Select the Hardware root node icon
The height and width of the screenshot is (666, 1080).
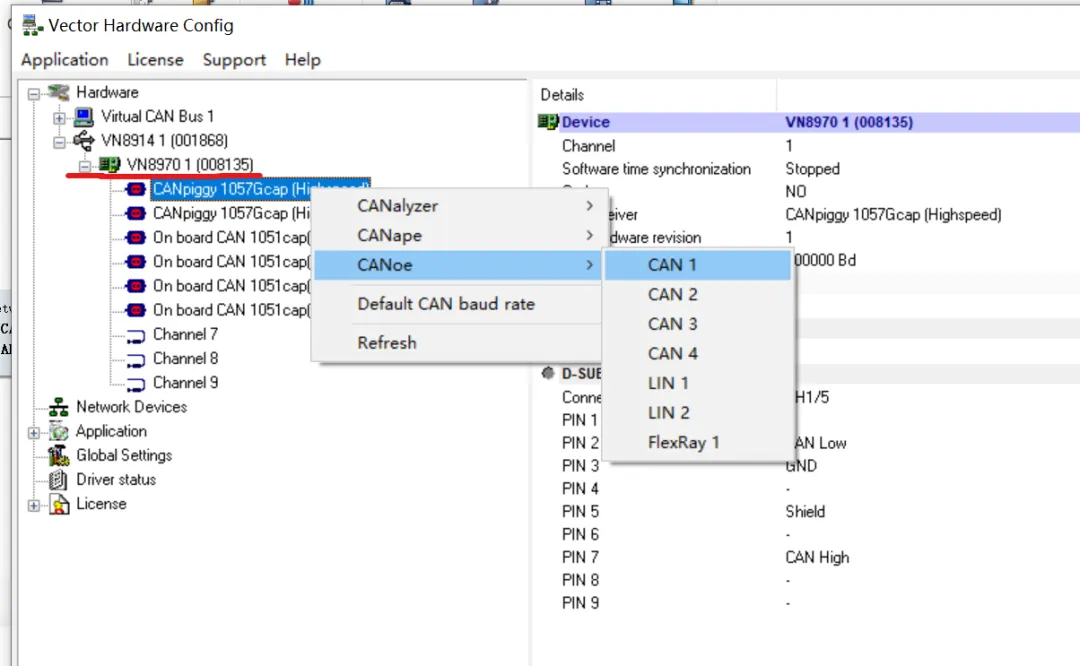click(x=59, y=92)
